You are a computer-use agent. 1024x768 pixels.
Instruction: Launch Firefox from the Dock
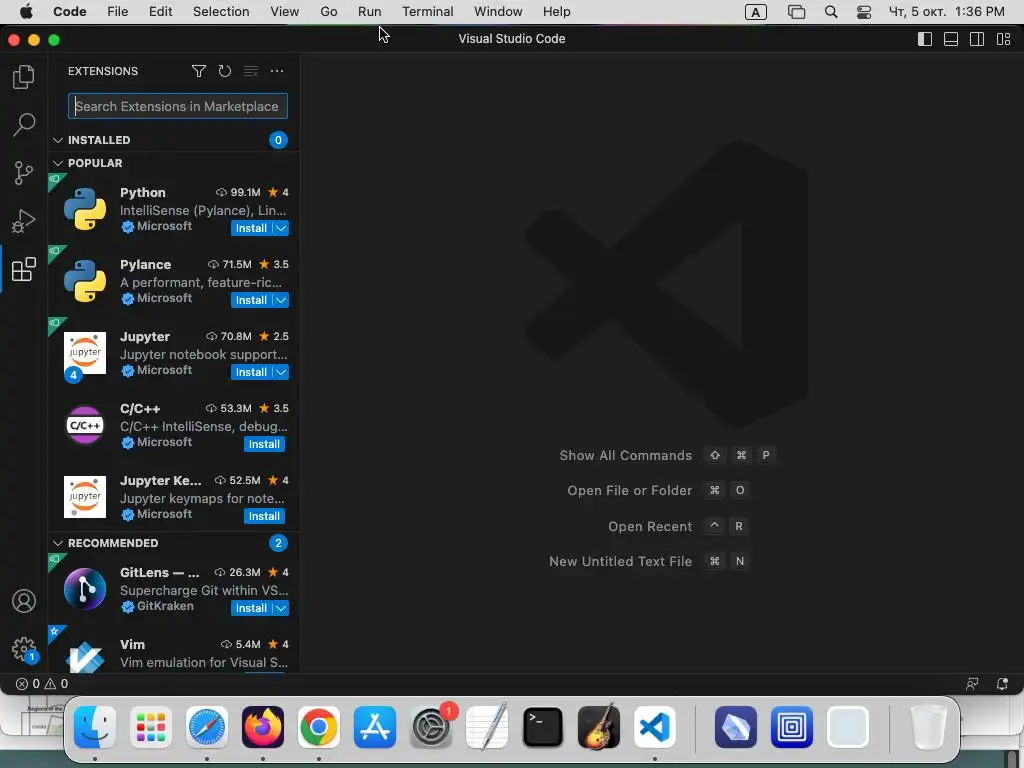click(263, 727)
